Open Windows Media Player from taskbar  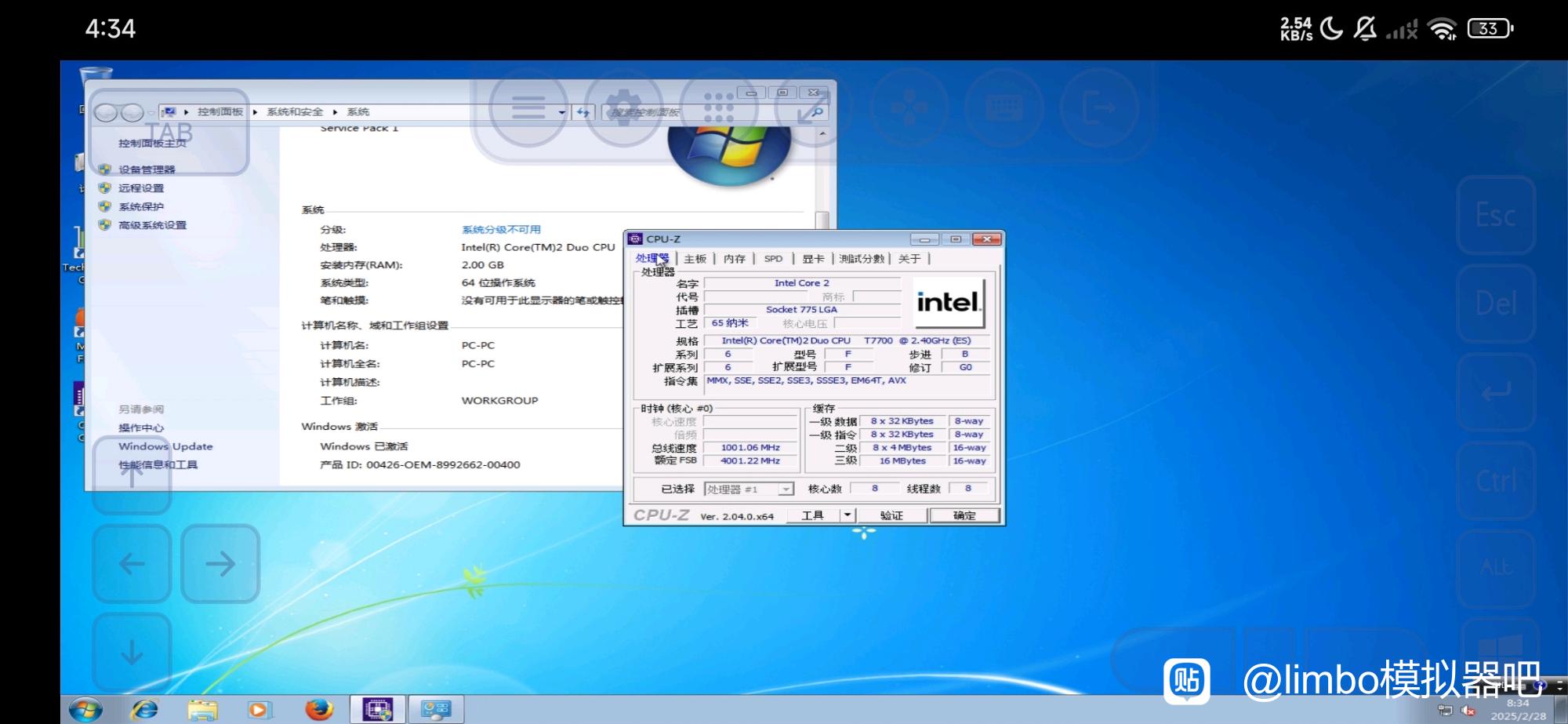(x=260, y=710)
